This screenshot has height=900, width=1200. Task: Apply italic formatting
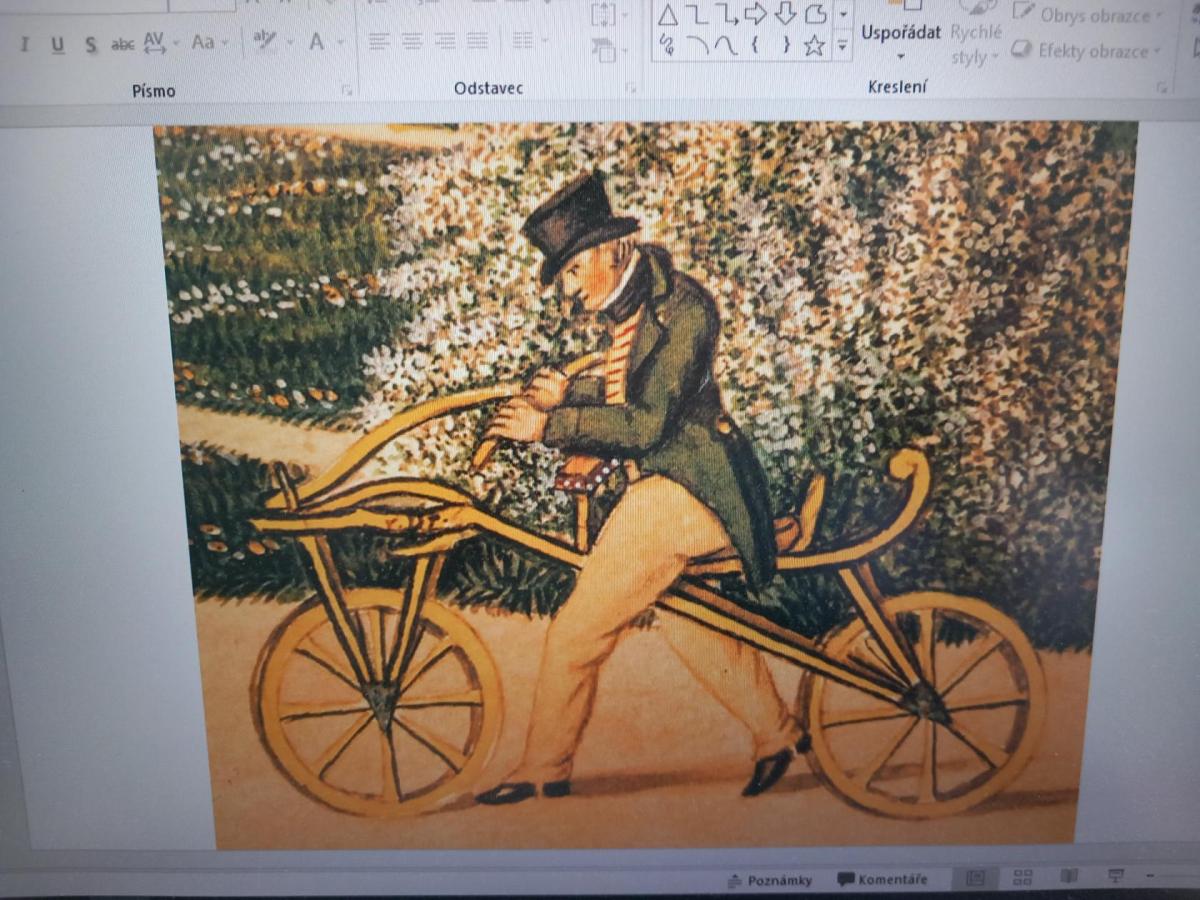[26, 45]
